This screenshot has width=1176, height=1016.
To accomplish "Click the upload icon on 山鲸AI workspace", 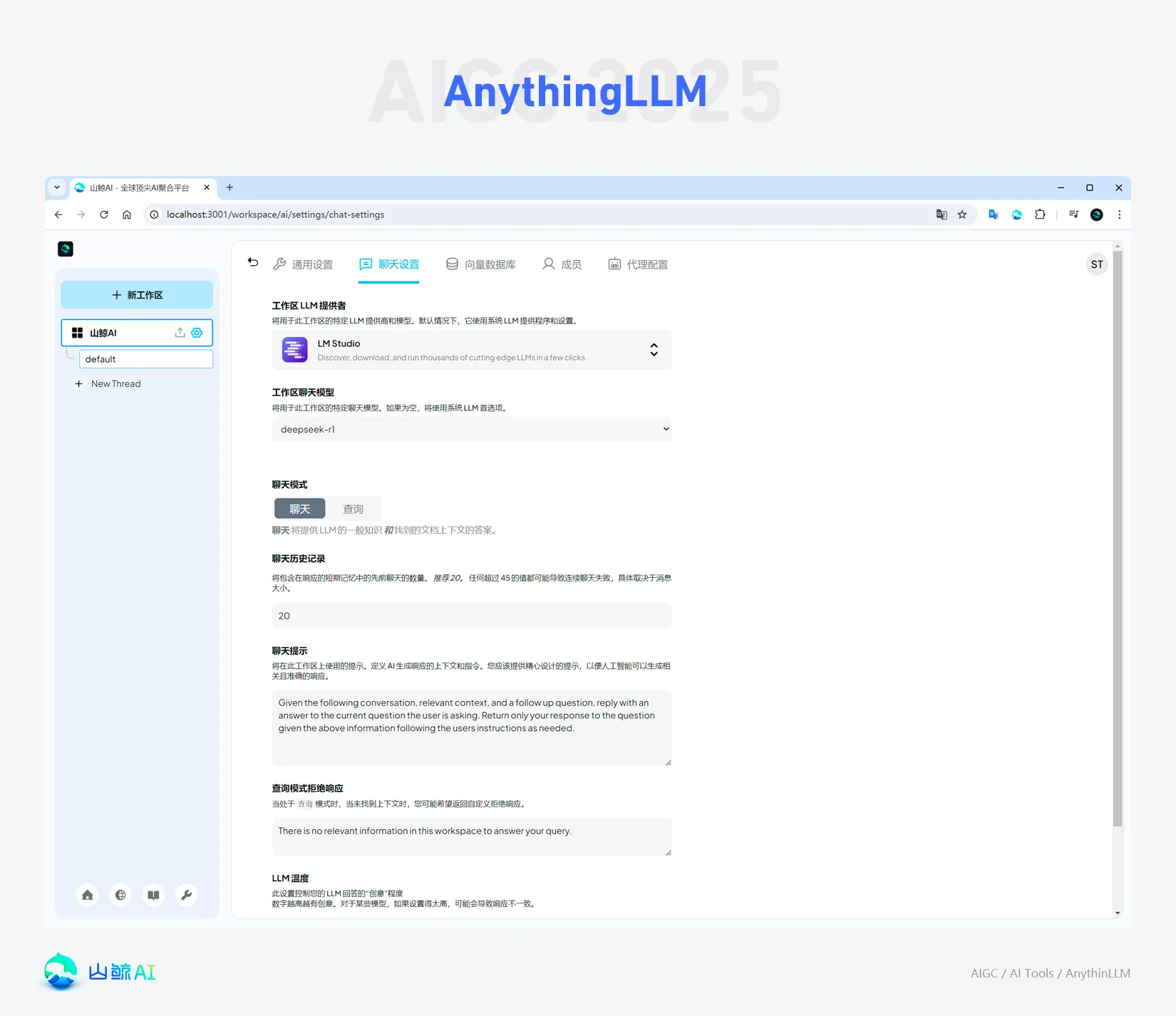I will click(x=180, y=333).
